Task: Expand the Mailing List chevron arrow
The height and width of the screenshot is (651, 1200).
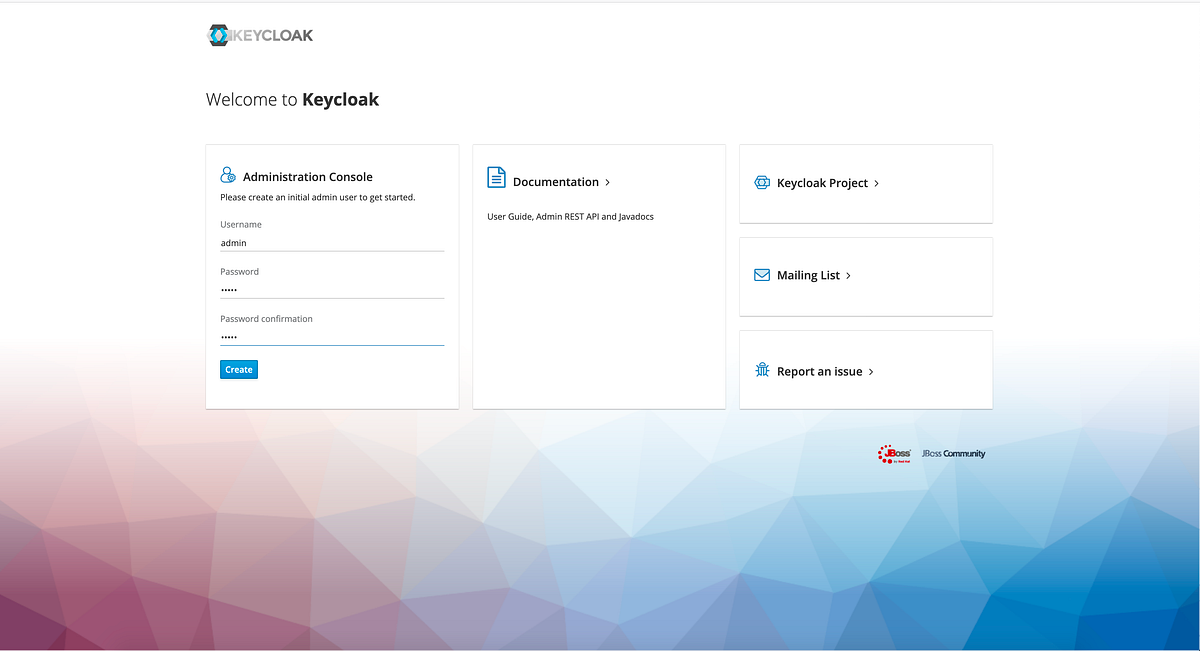Action: pyautogui.click(x=850, y=275)
